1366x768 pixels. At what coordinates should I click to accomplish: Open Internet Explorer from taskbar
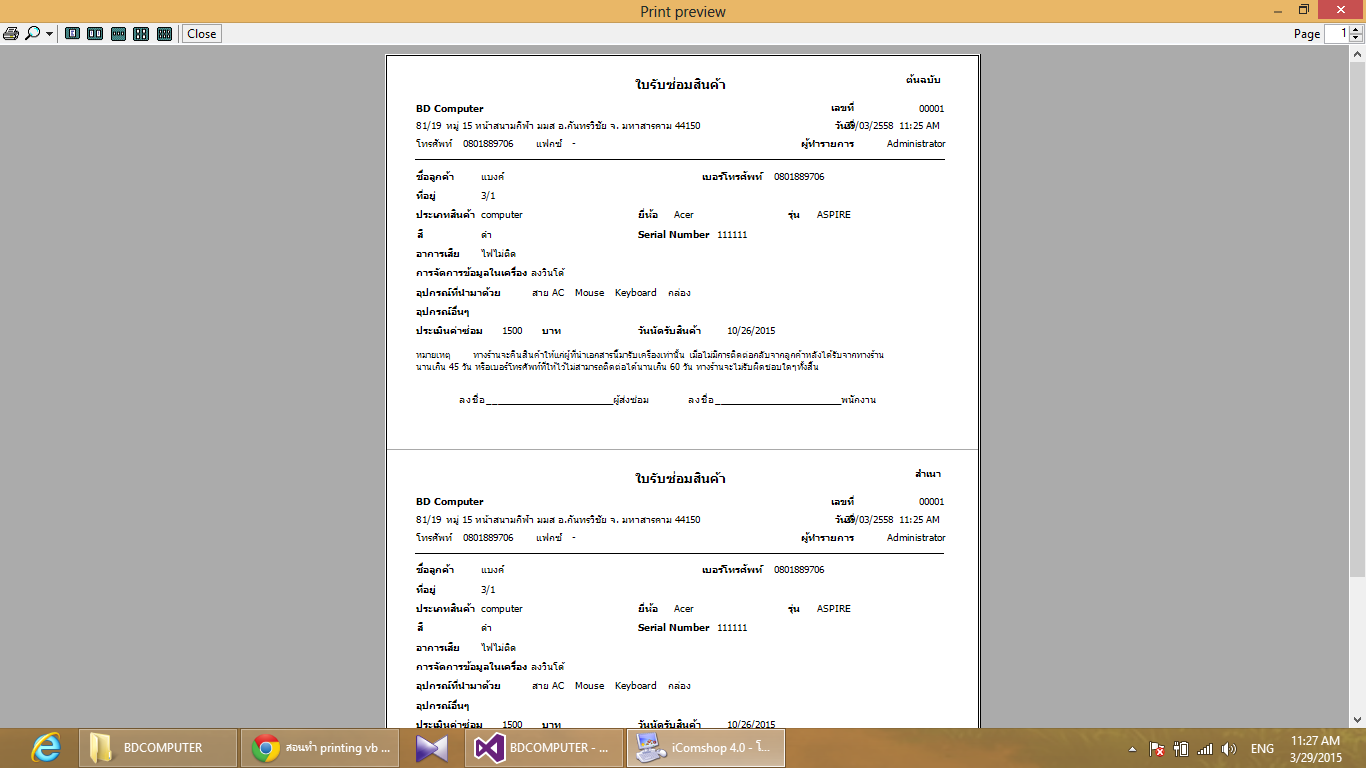click(45, 748)
